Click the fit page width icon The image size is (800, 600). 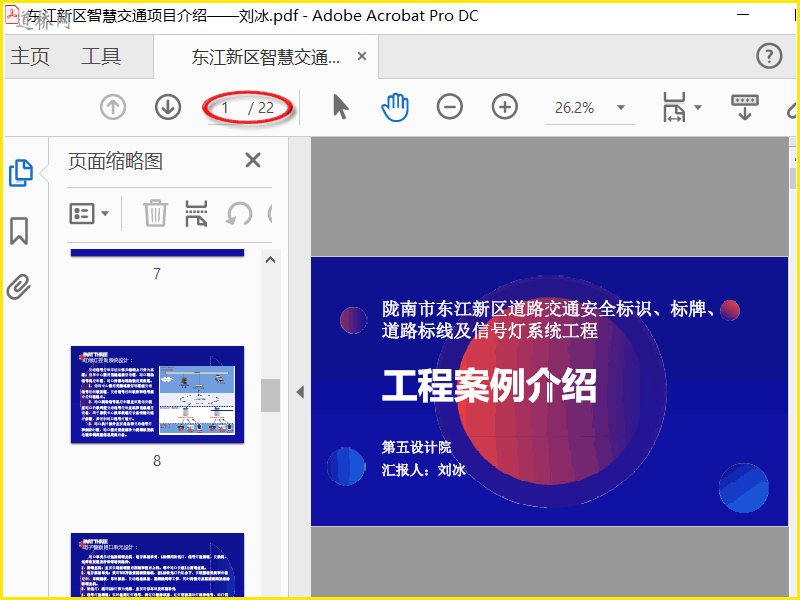click(x=674, y=107)
